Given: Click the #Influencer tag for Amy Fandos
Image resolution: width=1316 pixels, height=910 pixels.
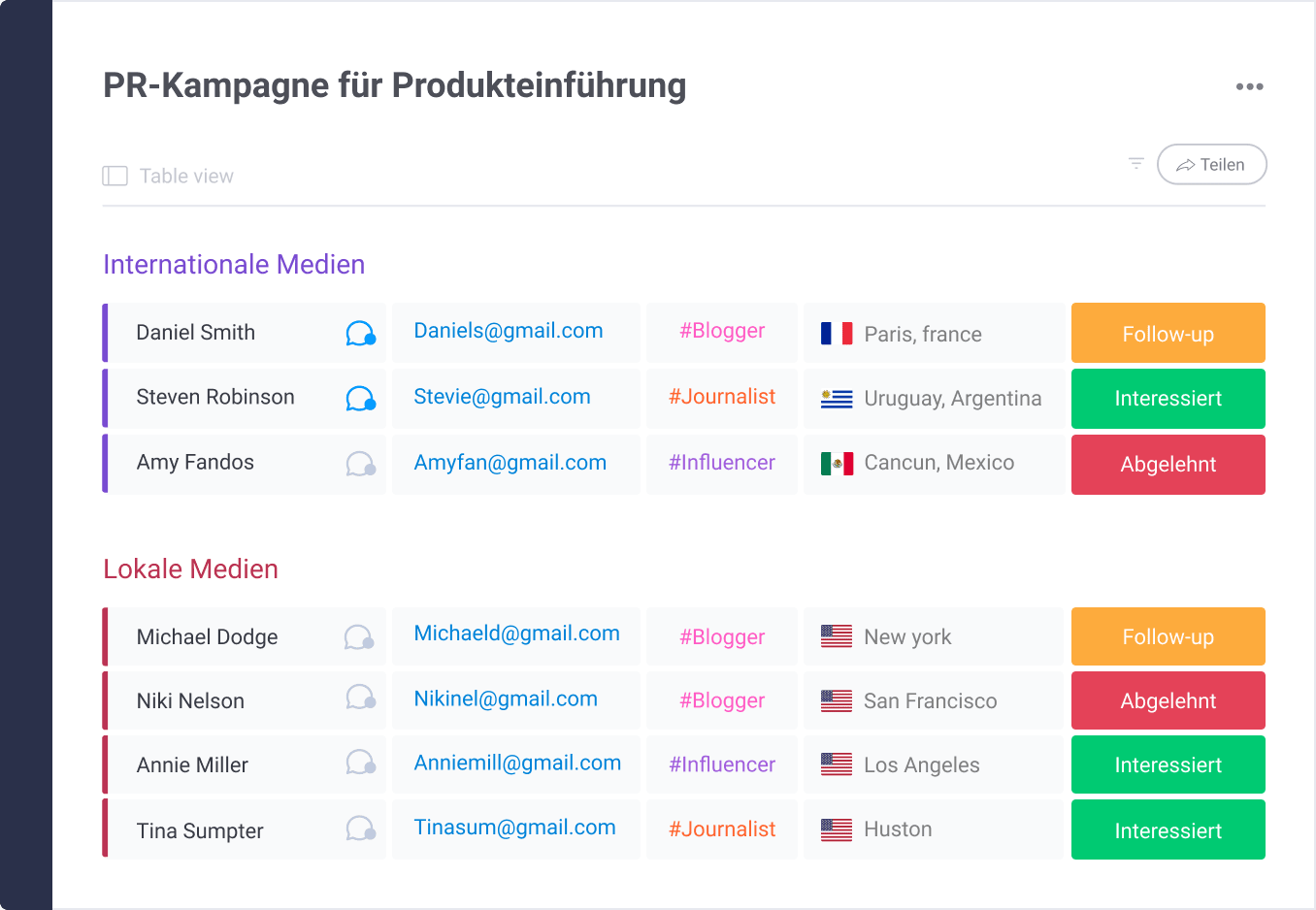Looking at the screenshot, I should 722,463.
